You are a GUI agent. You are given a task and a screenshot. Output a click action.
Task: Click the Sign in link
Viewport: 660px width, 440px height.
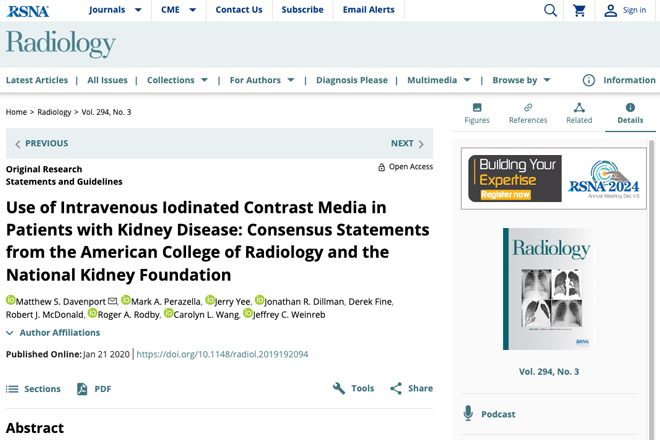(x=634, y=10)
